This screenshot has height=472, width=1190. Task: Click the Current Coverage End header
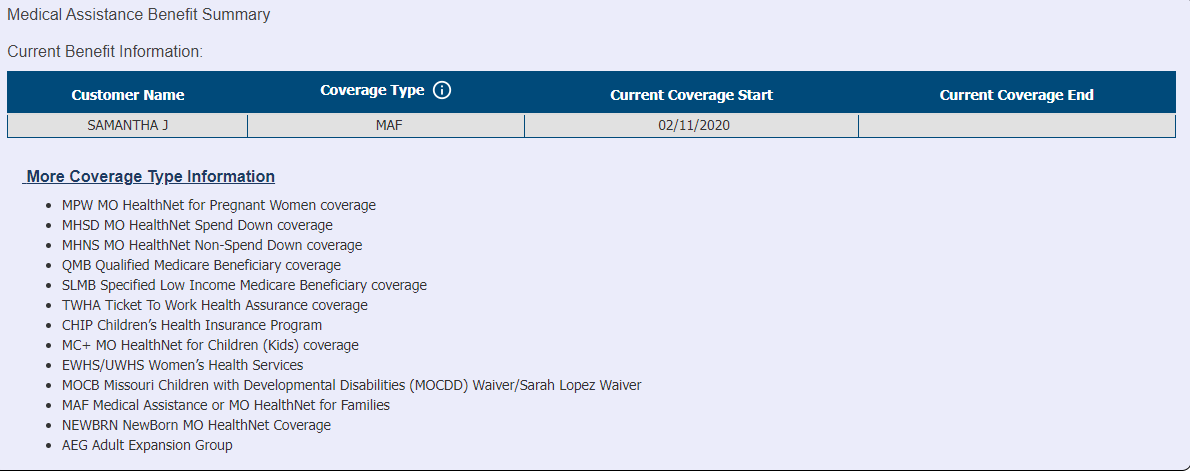point(1016,95)
